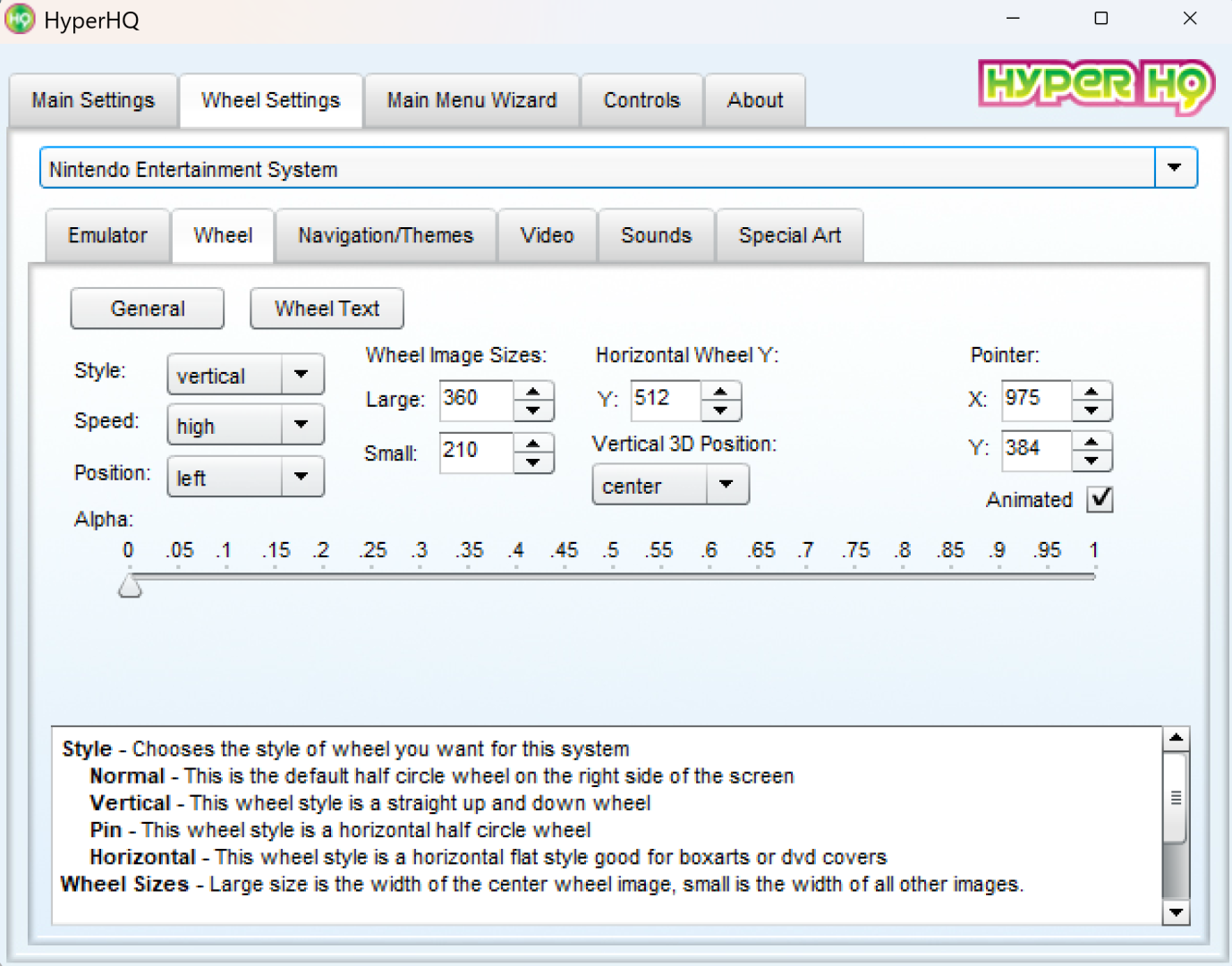The height and width of the screenshot is (966, 1232).
Task: Click the HyperHQ logo in the top right
Action: (x=1095, y=86)
